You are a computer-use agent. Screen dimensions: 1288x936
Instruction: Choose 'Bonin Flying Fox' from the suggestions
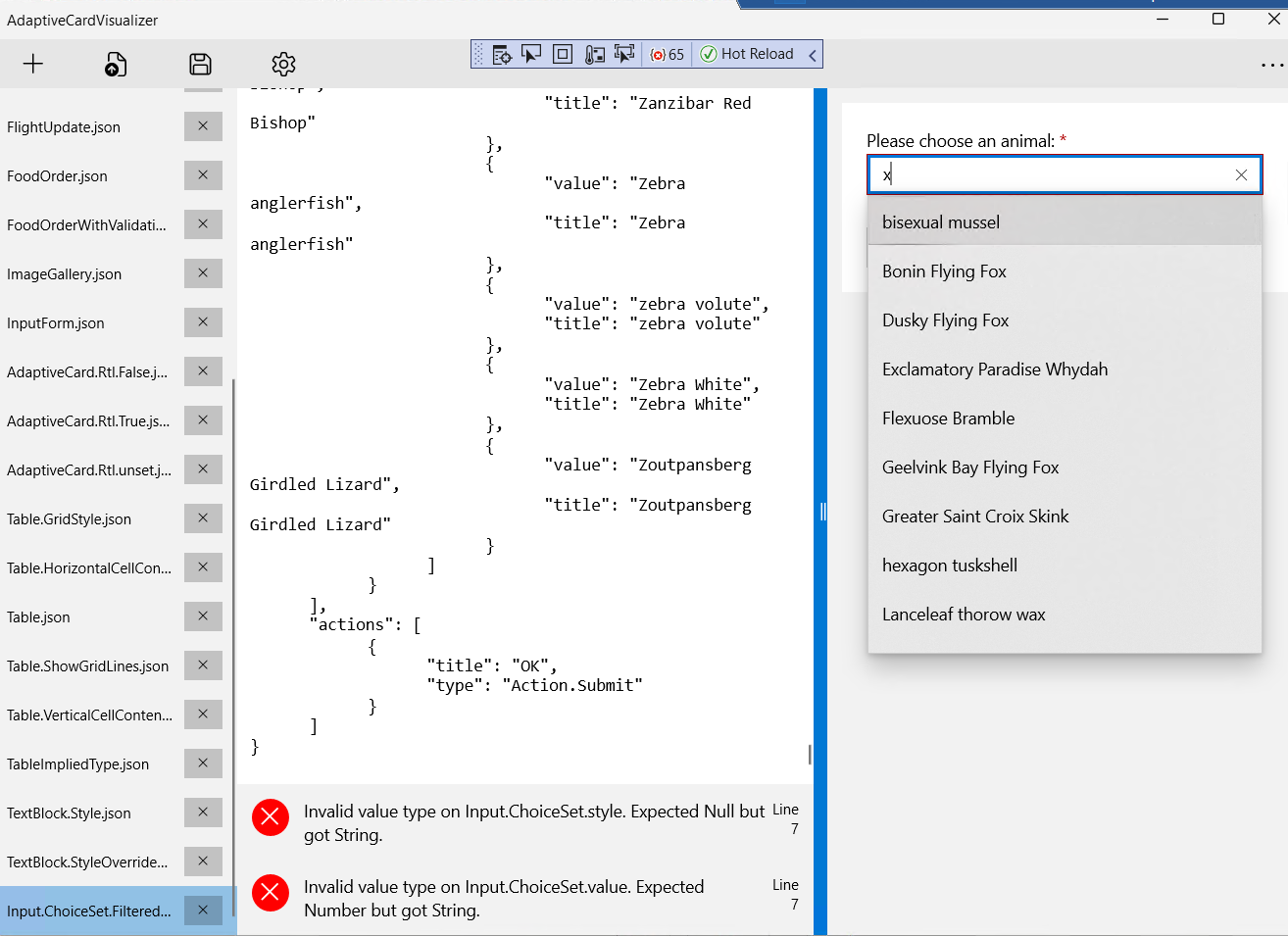coord(944,271)
